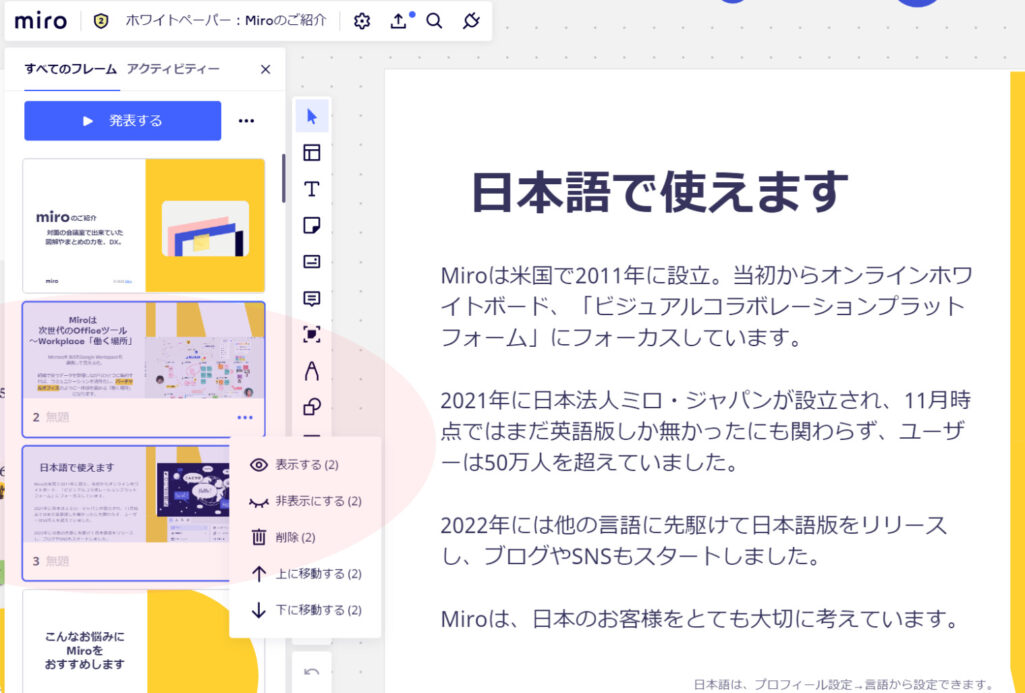Viewport: 1025px width, 693px height.
Task: Open the shield plan badge icon
Action: pyautogui.click(x=101, y=21)
